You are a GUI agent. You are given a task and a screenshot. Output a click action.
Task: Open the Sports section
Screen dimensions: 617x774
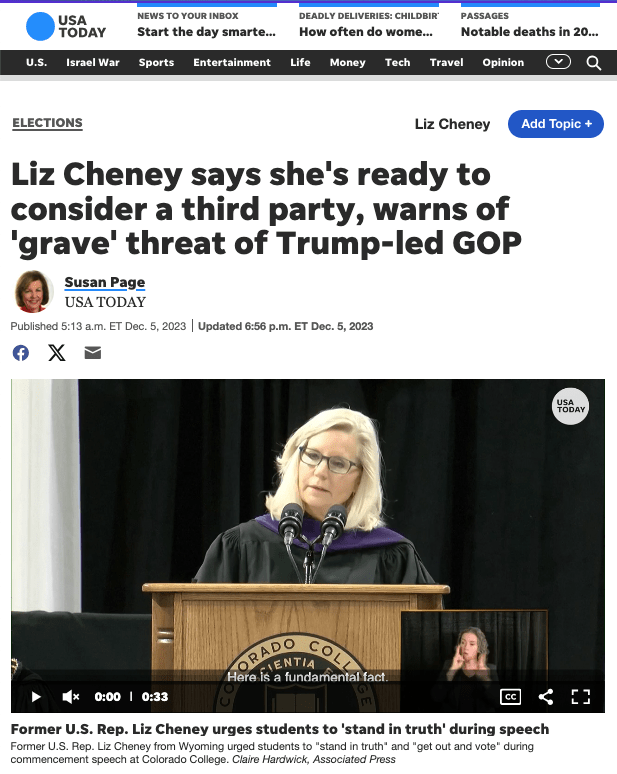[156, 63]
